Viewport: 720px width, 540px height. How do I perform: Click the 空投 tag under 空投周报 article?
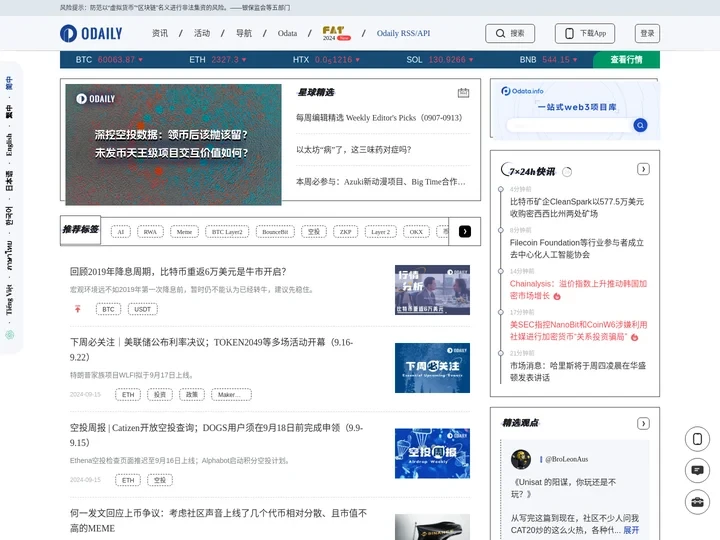pyautogui.click(x=160, y=480)
